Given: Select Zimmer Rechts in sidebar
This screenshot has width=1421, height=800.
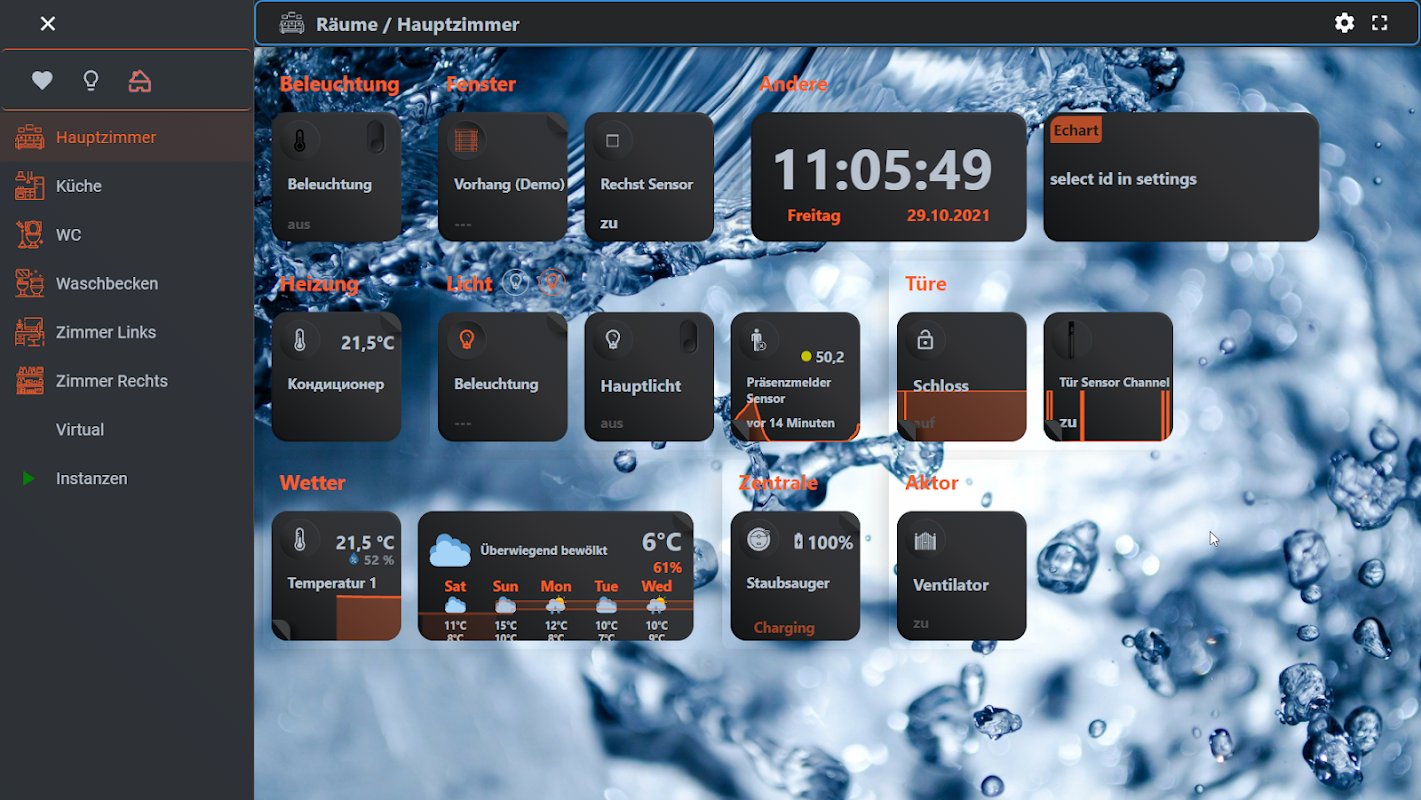Looking at the screenshot, I should pyautogui.click(x=127, y=381).
